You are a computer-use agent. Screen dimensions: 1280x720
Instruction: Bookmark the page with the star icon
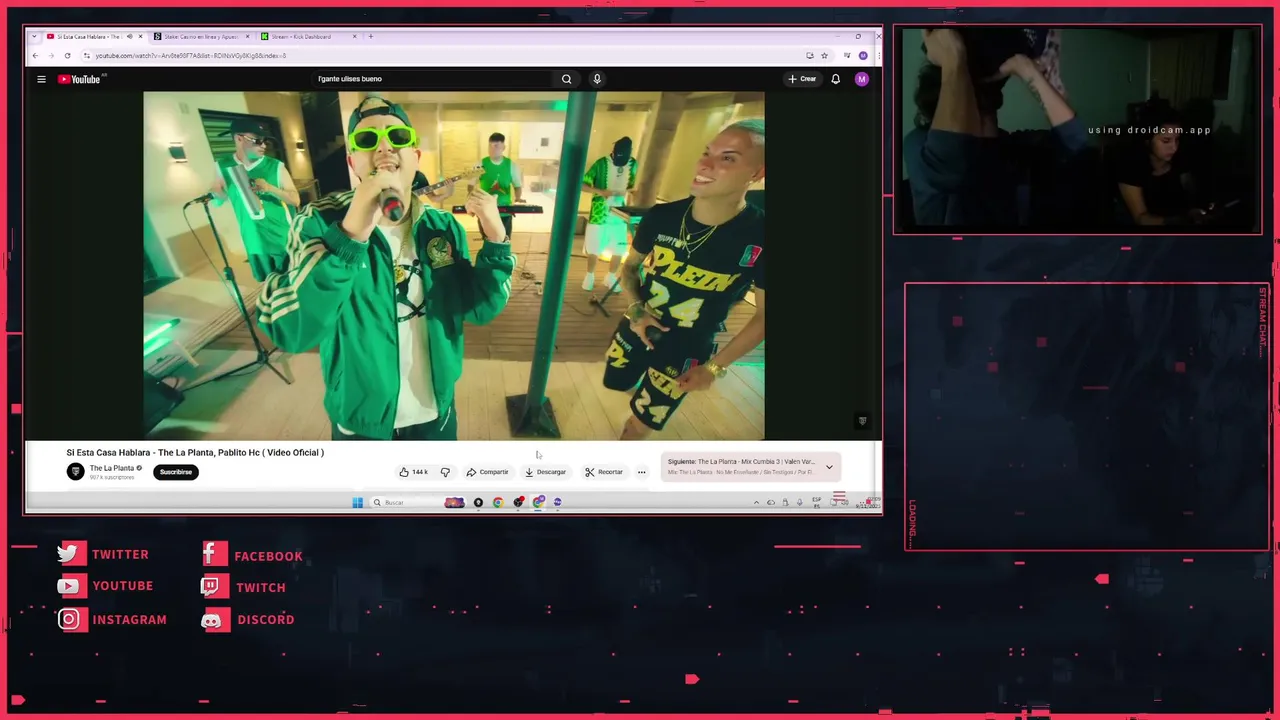coord(824,56)
